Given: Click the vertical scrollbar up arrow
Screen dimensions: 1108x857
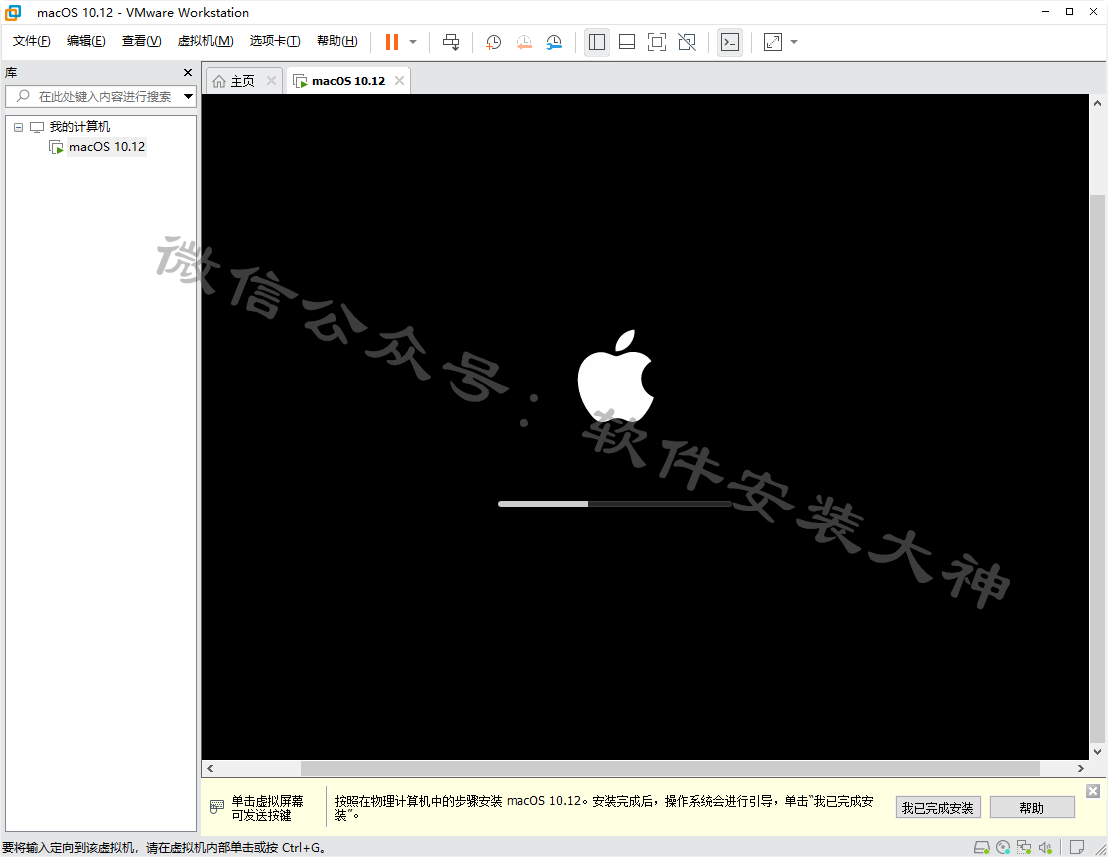Looking at the screenshot, I should (1097, 103).
